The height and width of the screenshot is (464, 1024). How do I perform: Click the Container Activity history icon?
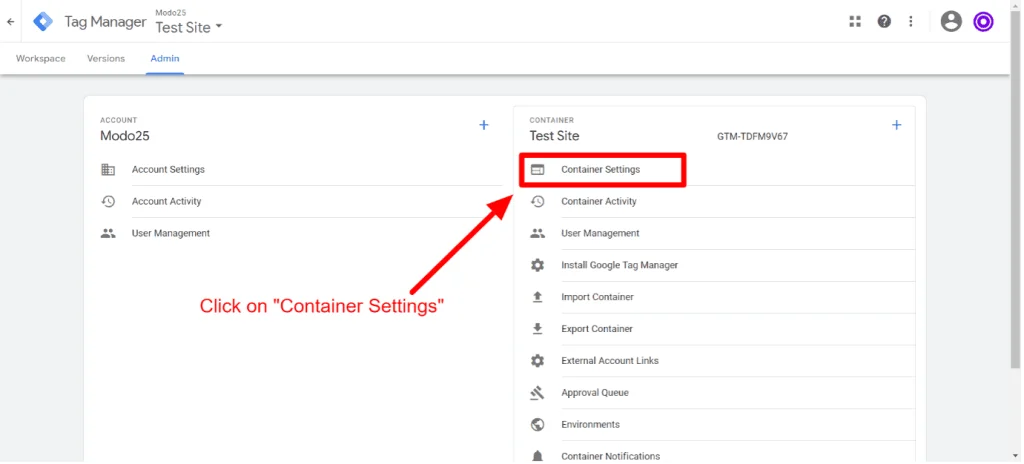537,201
